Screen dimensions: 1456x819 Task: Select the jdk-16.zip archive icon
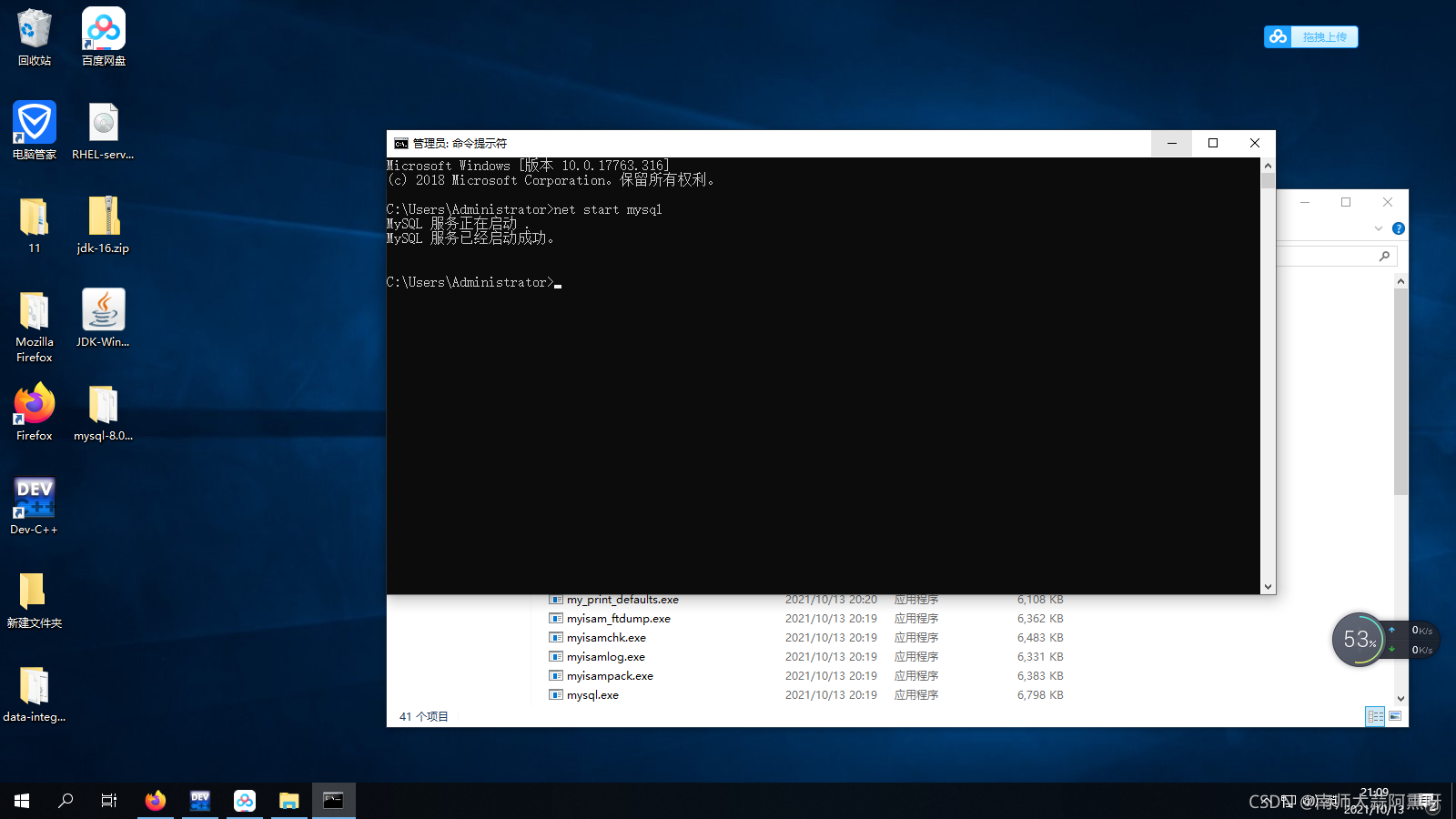(x=103, y=225)
